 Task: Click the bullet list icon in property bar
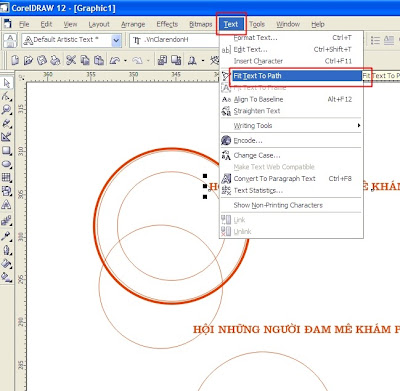click(375, 40)
